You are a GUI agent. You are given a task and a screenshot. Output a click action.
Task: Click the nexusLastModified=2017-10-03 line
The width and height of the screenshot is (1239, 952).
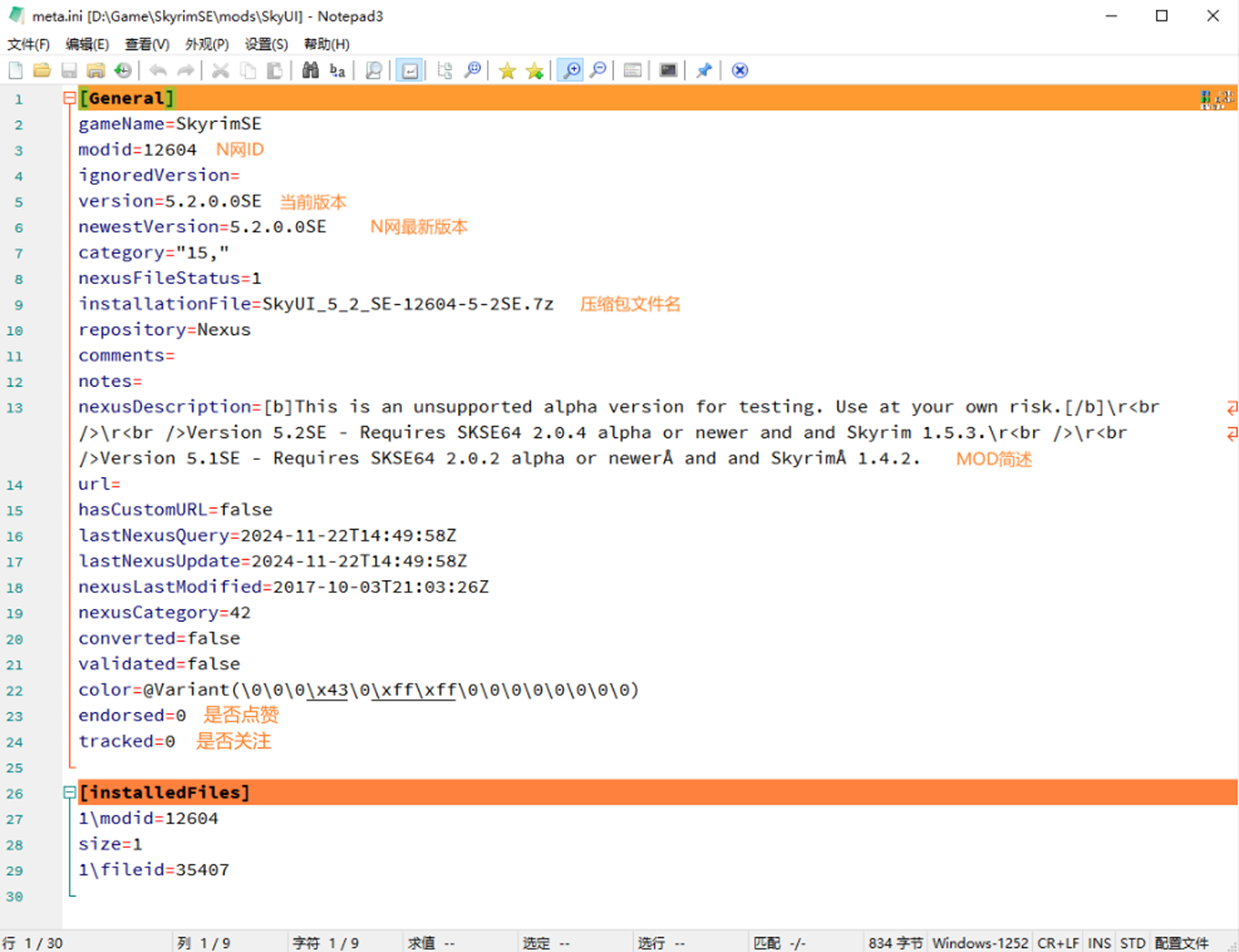click(284, 587)
